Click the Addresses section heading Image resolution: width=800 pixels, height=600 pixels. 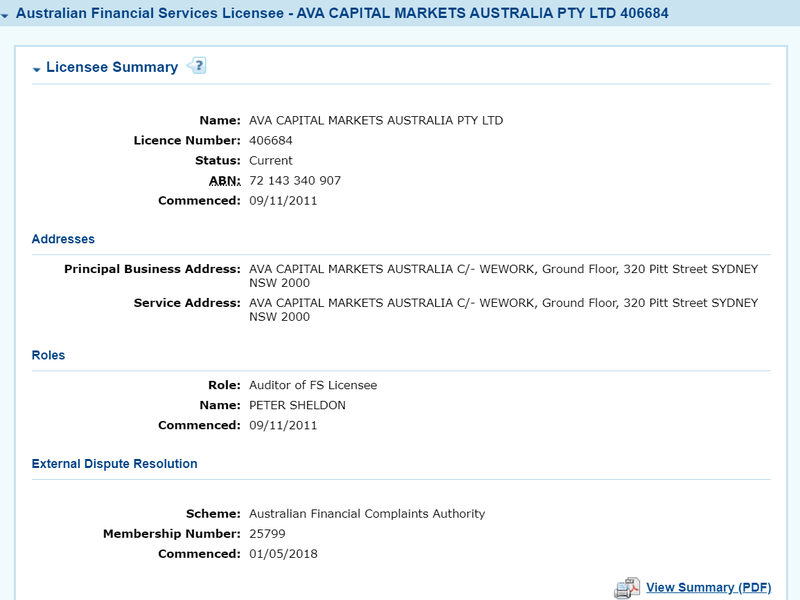(x=63, y=239)
